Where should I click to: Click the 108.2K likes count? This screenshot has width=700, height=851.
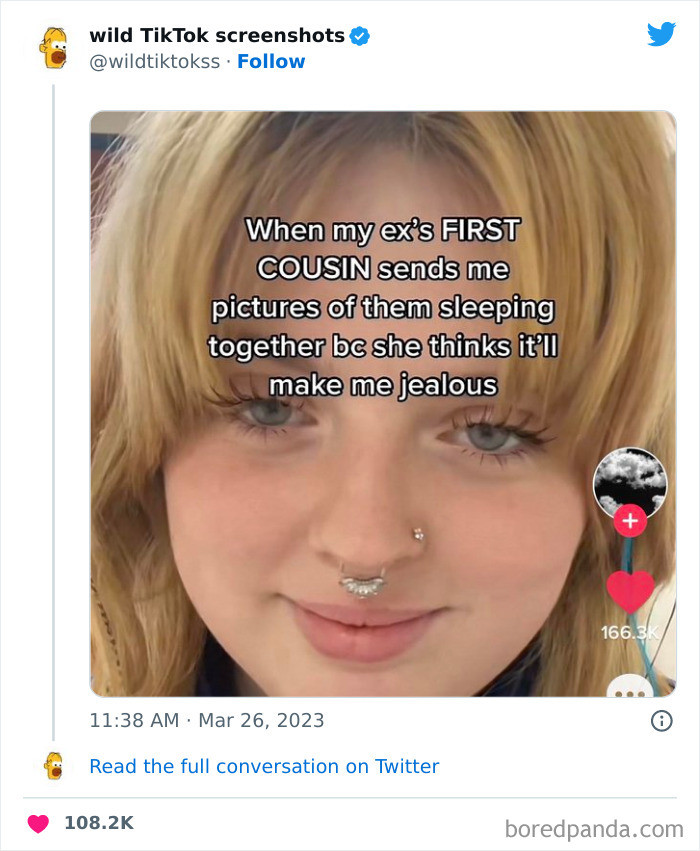coord(98,823)
